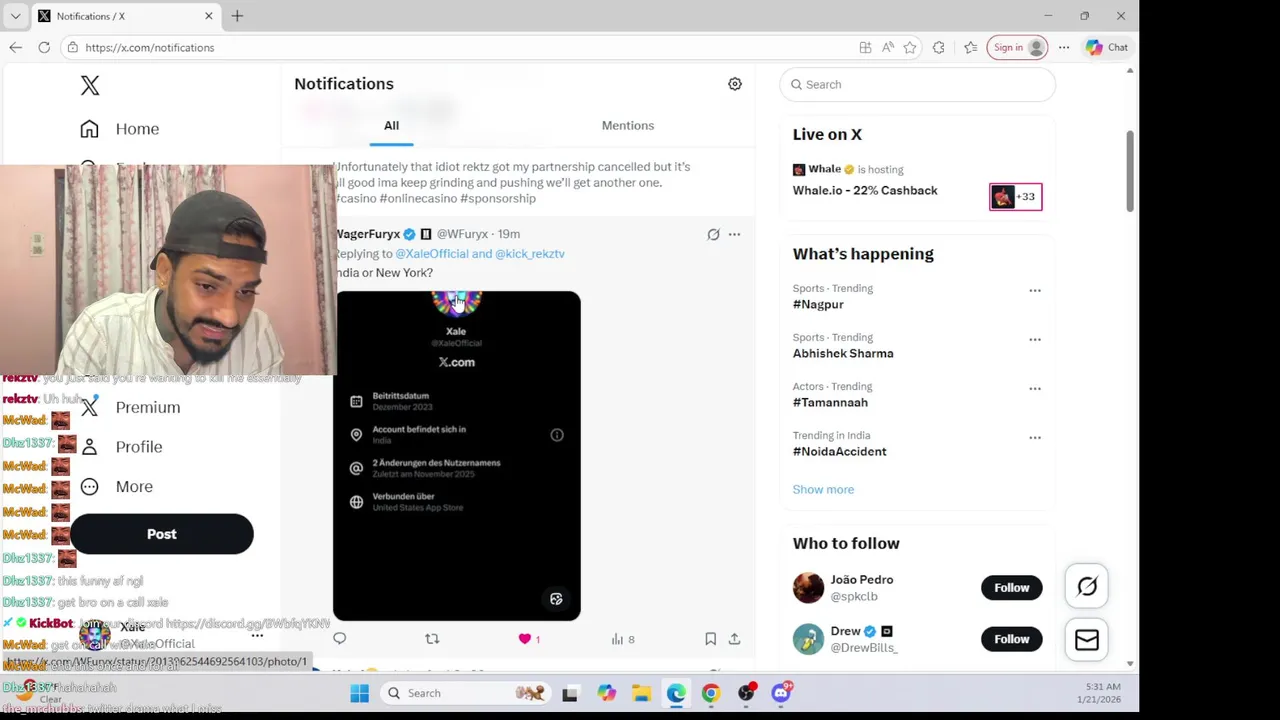1280x720 pixels.
Task: Open the Grok floating button
Action: [1087, 587]
